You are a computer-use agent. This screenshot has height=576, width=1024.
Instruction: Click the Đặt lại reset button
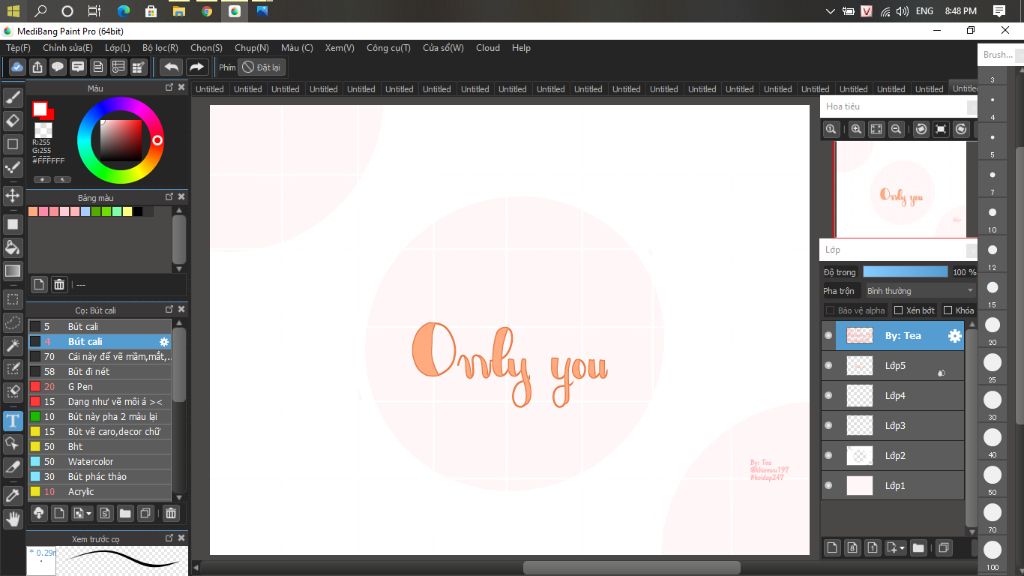(x=261, y=67)
